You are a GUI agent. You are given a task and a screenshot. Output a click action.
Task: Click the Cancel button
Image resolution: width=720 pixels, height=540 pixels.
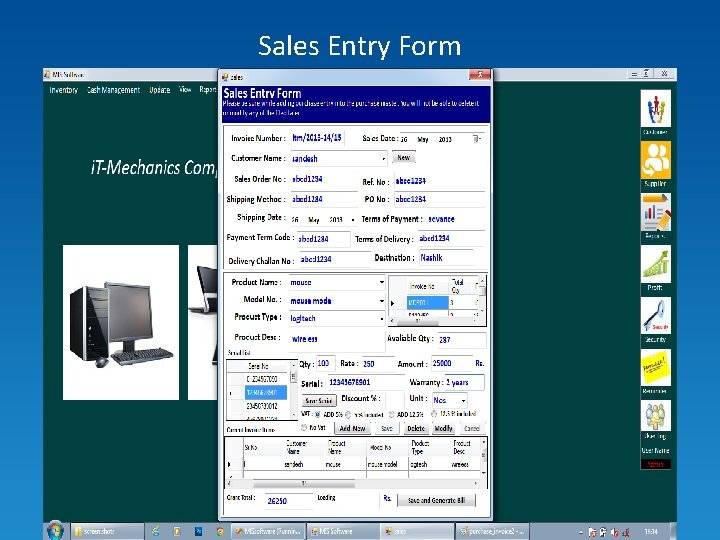click(472, 428)
